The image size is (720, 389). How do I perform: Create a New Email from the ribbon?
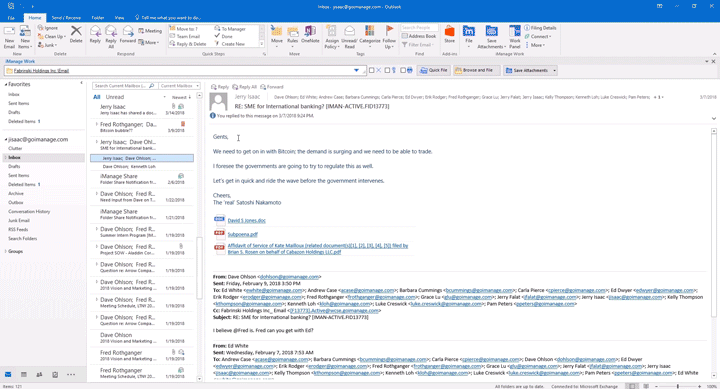[9, 37]
